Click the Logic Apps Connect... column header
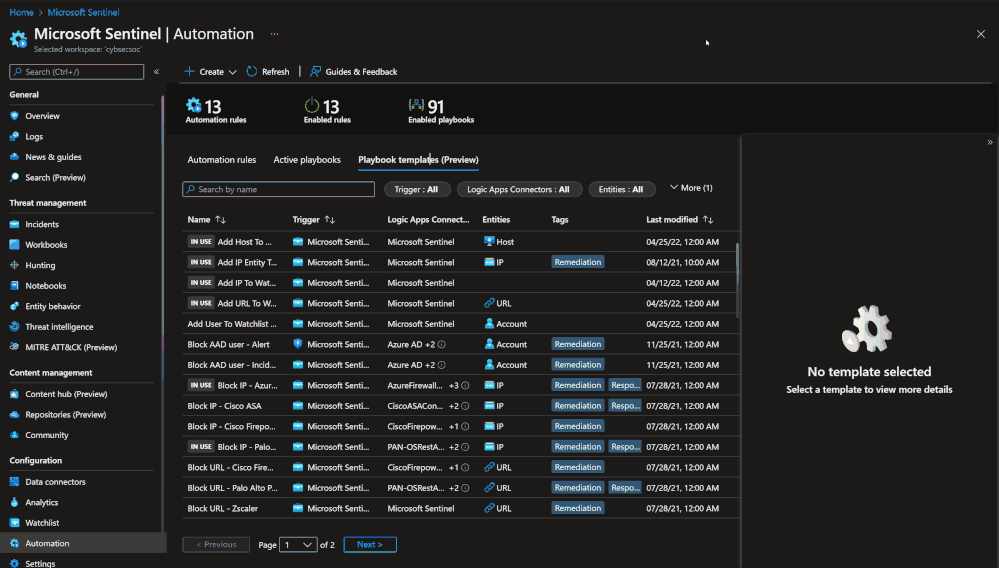Viewport: 999px width, 568px height. point(428,220)
